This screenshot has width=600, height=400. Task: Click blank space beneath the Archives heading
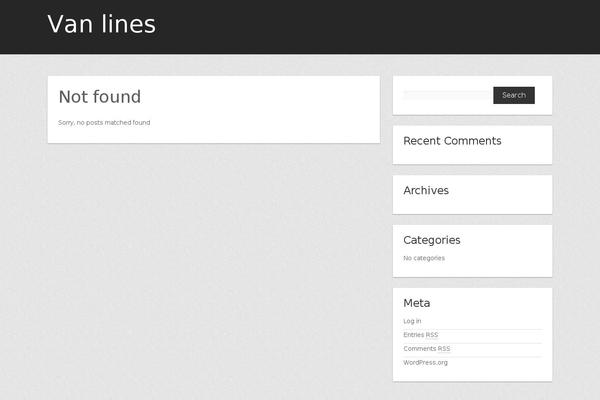pyautogui.click(x=471, y=205)
